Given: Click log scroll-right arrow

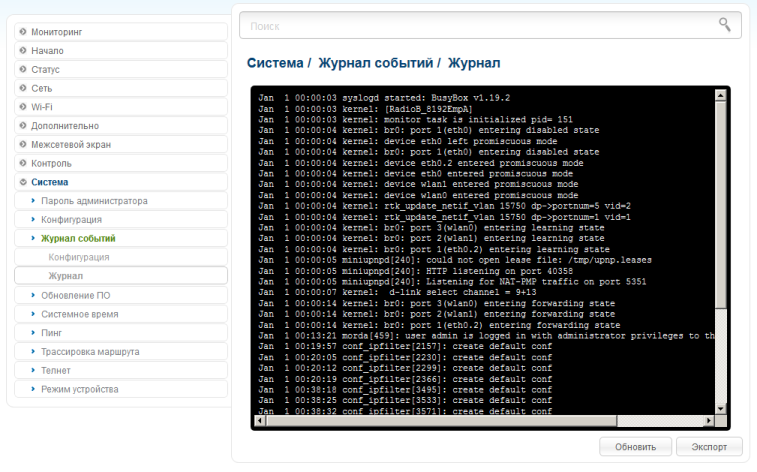Looking at the screenshot, I should click(x=709, y=420).
